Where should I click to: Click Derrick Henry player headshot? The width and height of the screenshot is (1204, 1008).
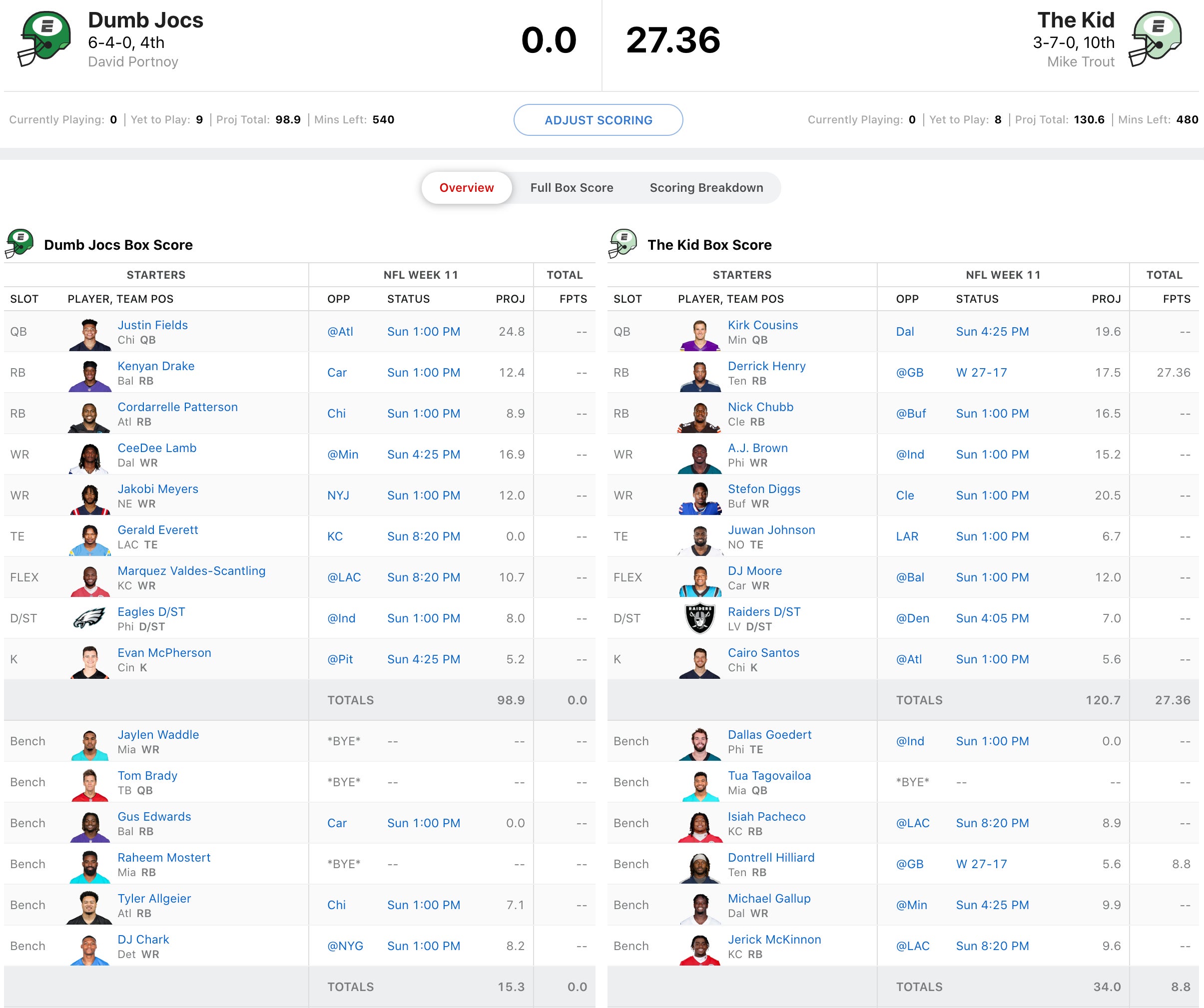[699, 375]
